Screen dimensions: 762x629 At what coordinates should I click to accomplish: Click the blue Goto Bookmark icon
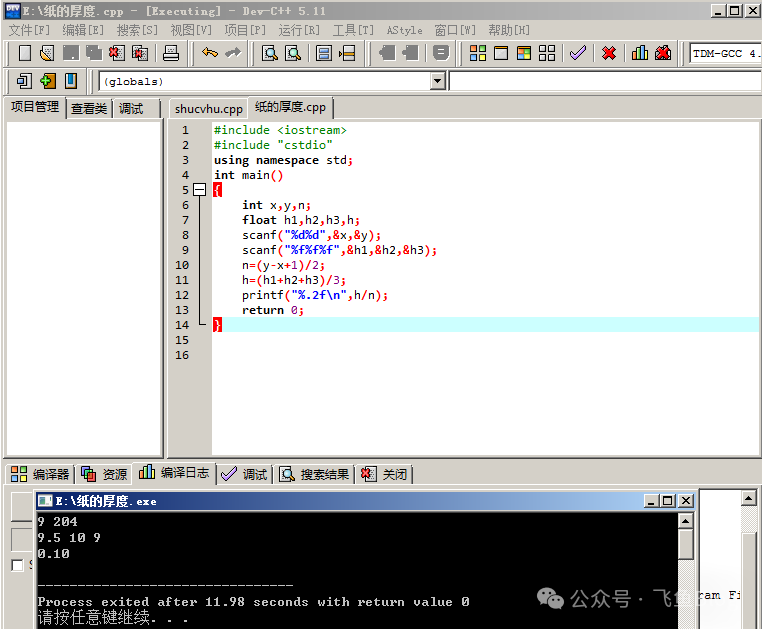pyautogui.click(x=71, y=81)
